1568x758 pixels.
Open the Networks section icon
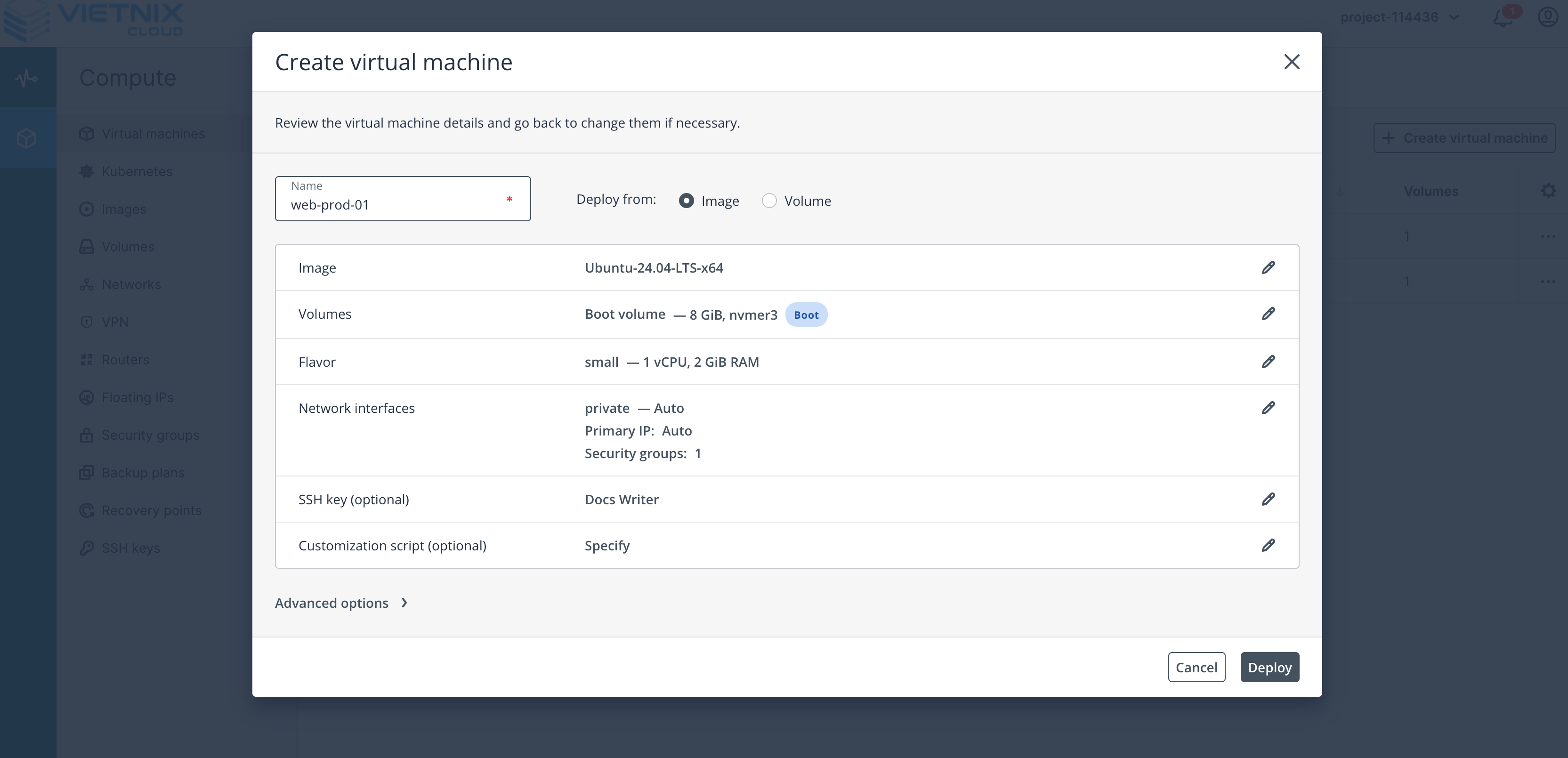[87, 284]
